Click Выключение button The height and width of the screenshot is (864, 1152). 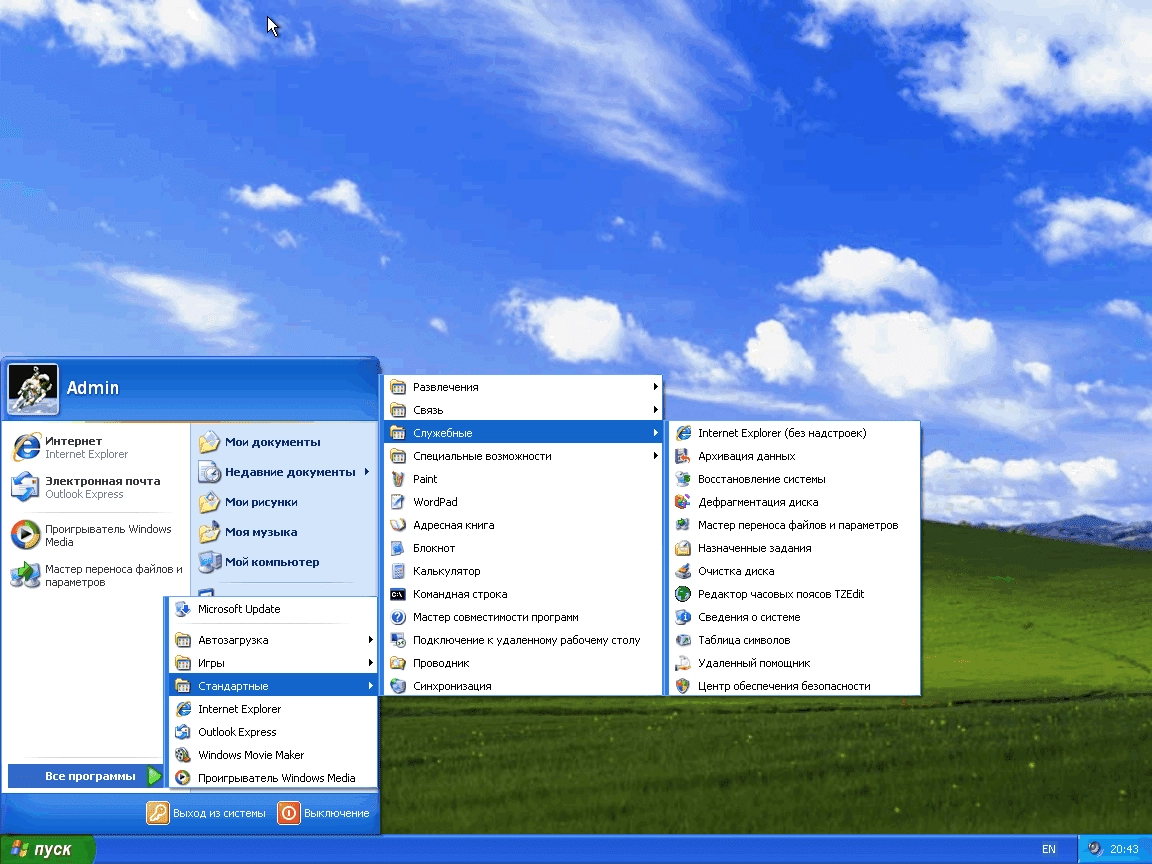pyautogui.click(x=324, y=813)
